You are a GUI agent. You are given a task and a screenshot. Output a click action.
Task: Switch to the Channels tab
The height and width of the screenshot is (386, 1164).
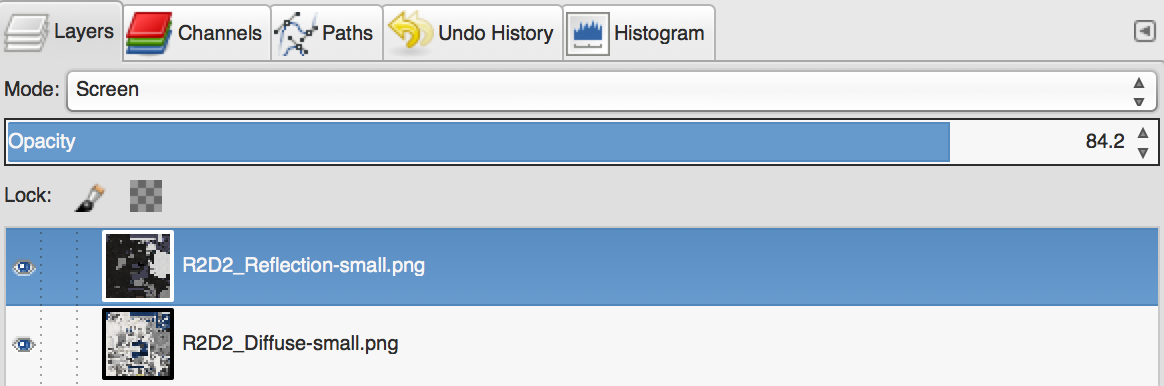coord(195,33)
